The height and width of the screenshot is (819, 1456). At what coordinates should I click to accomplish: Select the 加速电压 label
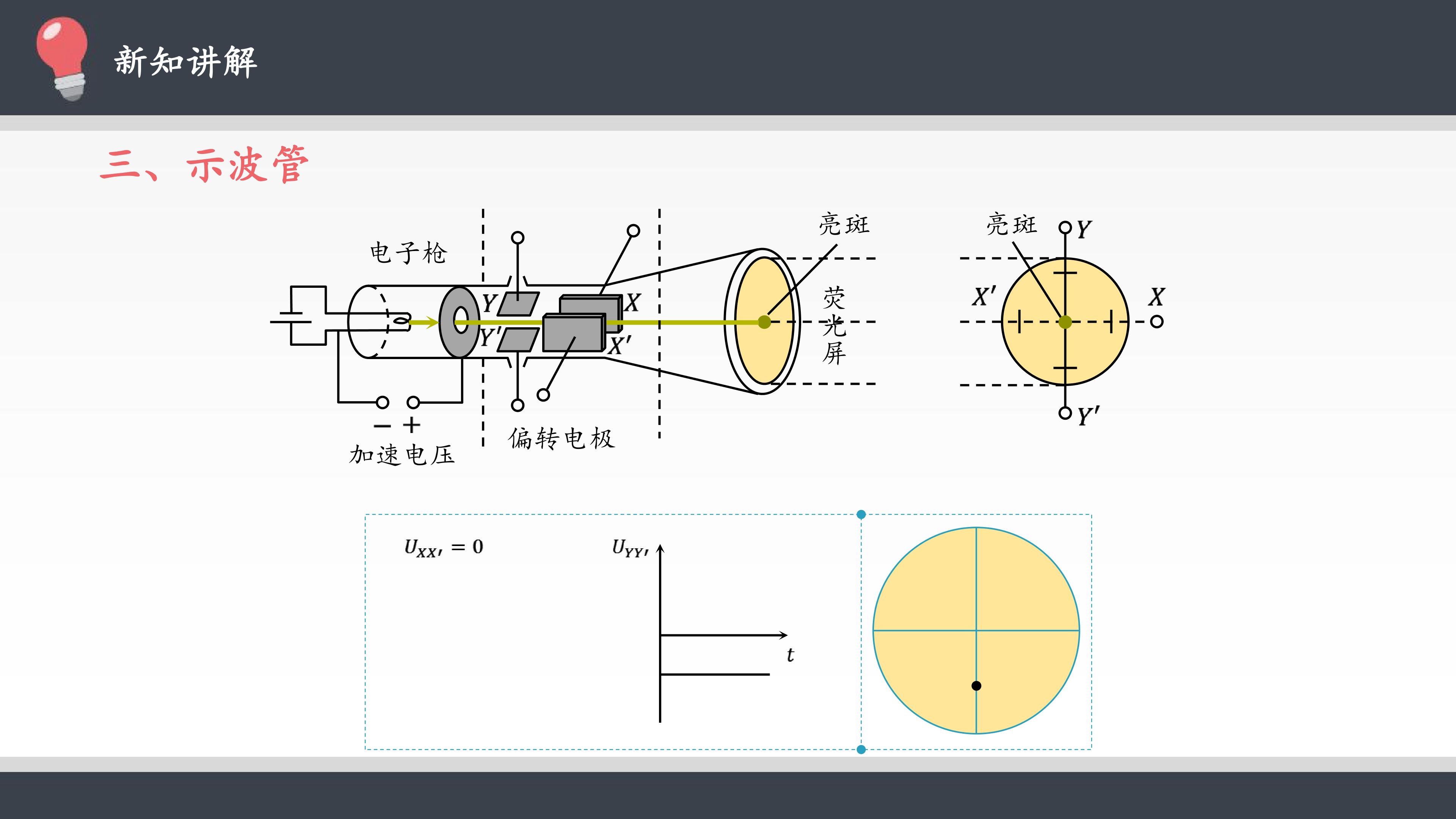click(x=402, y=455)
